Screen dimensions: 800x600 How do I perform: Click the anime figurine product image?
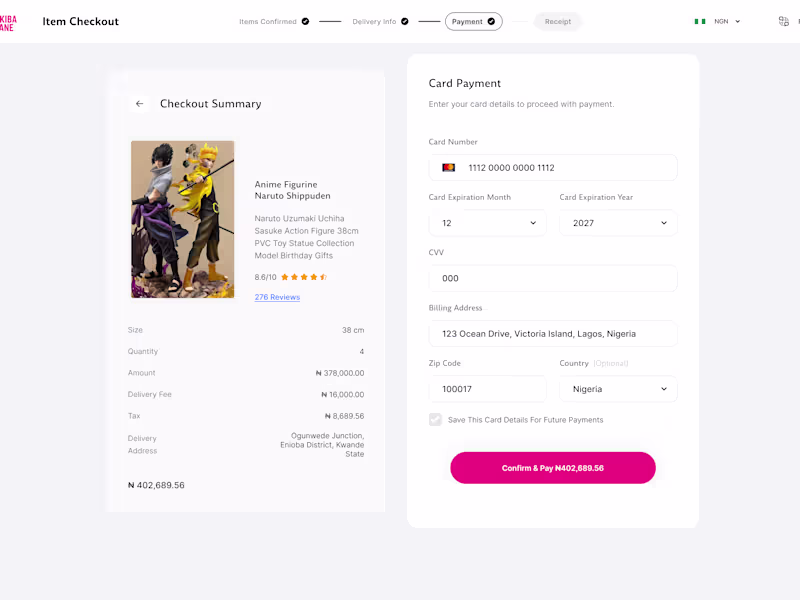pos(182,219)
